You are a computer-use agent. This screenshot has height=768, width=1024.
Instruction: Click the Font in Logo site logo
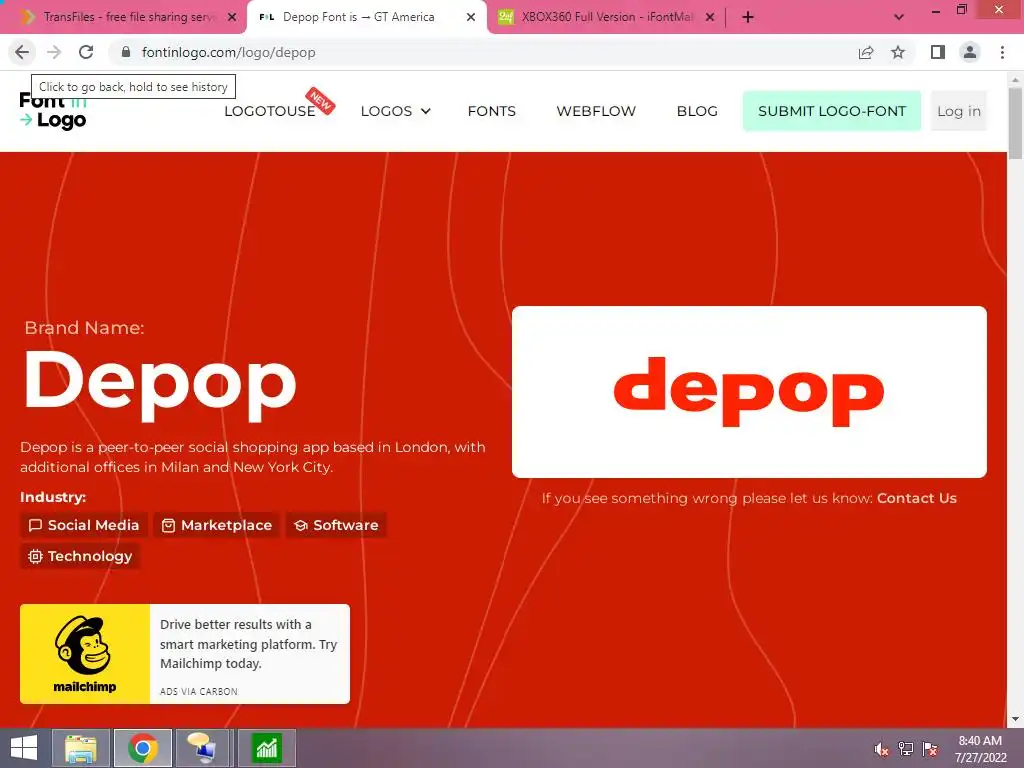pos(53,111)
